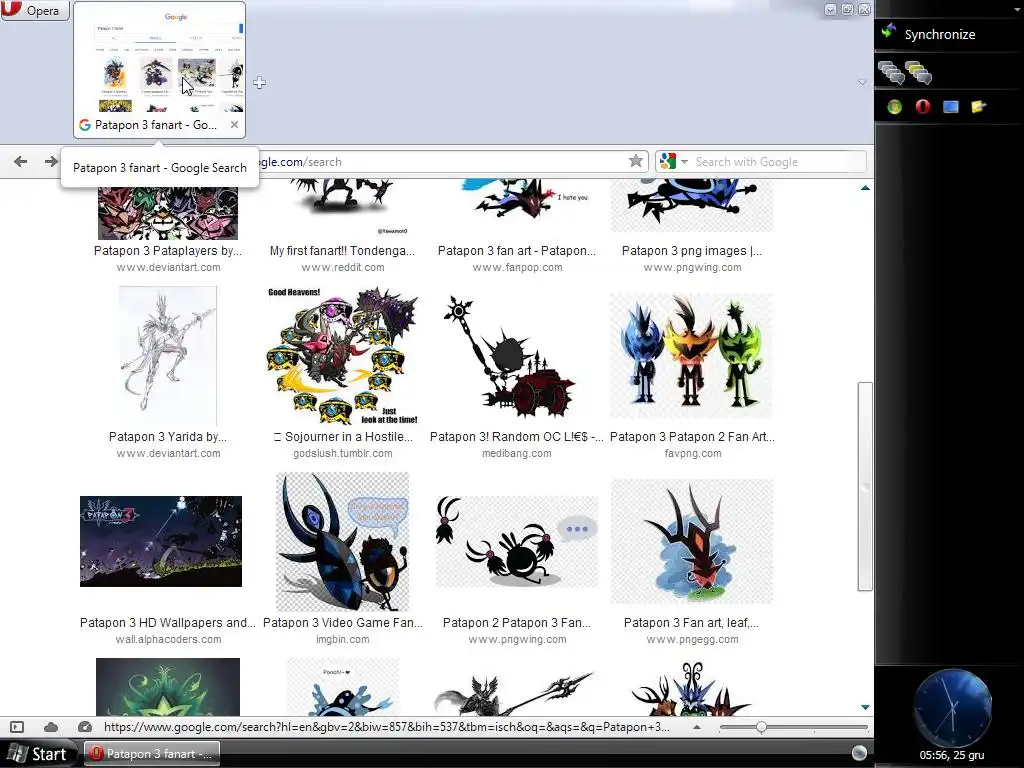Click the taskbar clock 05:56, 25 gru
Screen dimensions: 1024x768
[x=952, y=755]
